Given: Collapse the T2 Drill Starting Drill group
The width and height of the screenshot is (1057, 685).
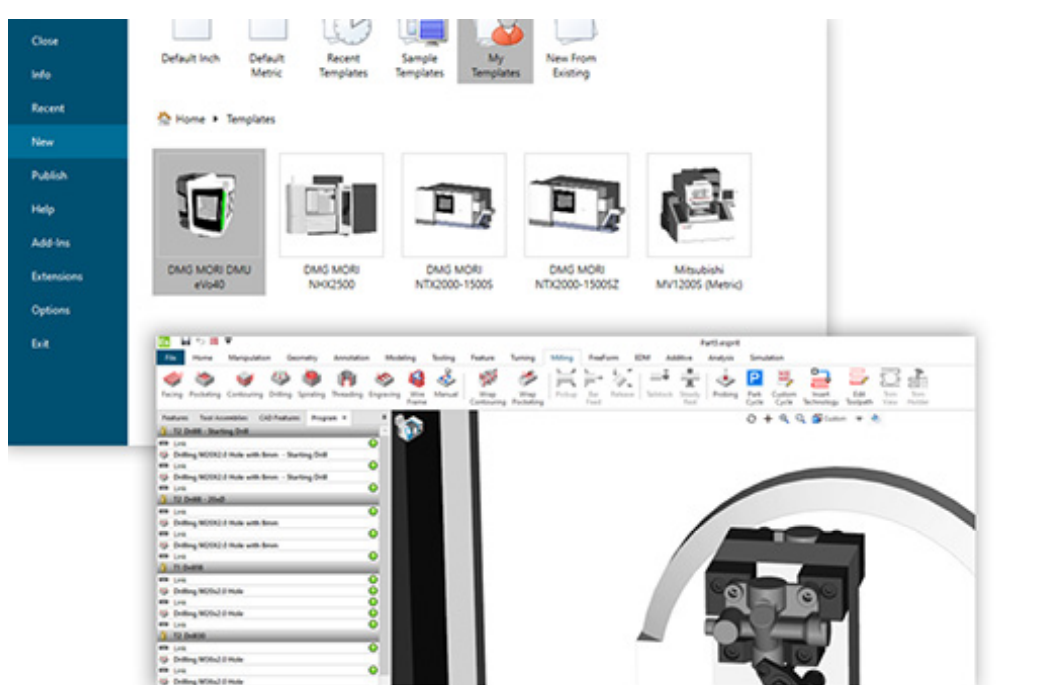Looking at the screenshot, I should (163, 431).
